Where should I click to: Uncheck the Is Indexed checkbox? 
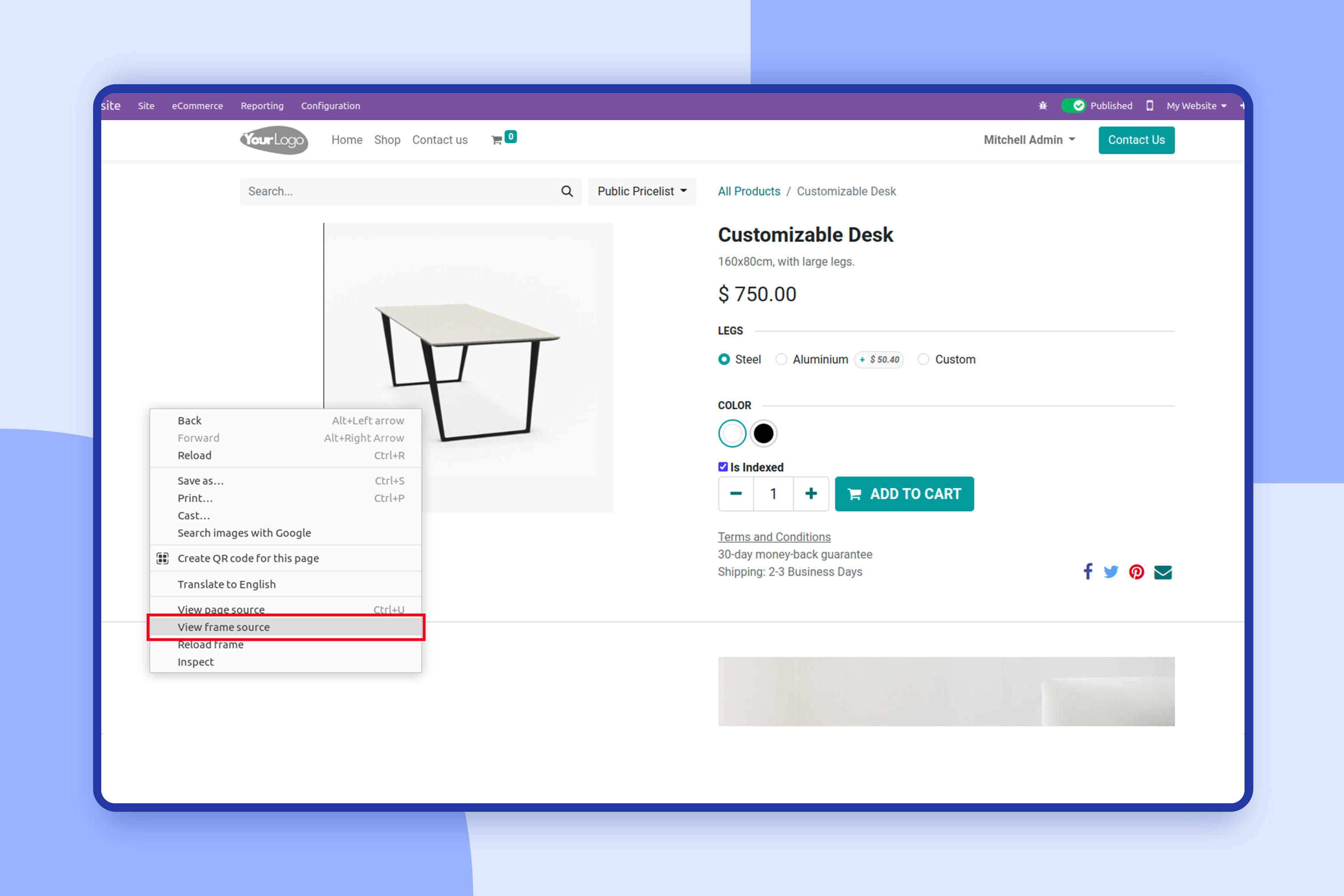click(723, 467)
